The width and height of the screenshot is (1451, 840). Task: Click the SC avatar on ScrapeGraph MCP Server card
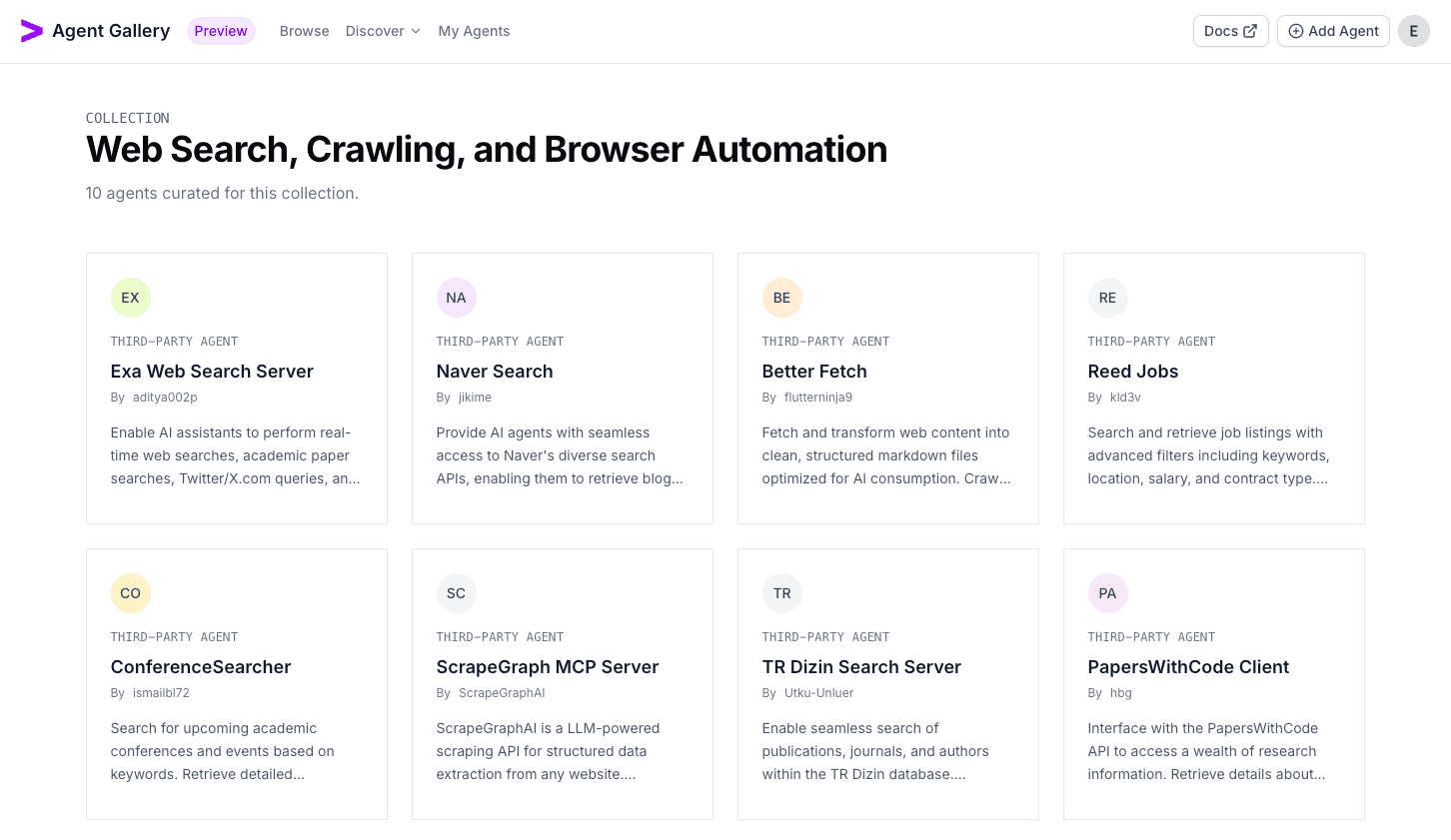point(456,592)
